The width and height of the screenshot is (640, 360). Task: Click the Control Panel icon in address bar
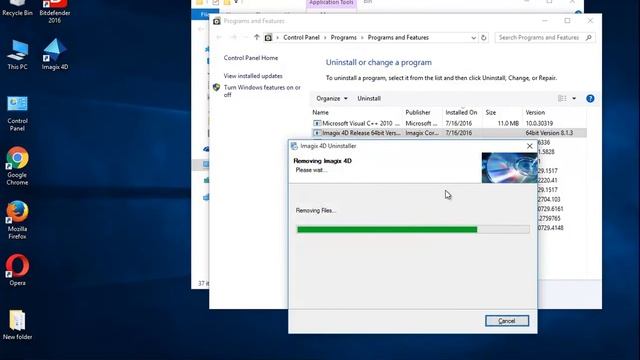coord(268,38)
